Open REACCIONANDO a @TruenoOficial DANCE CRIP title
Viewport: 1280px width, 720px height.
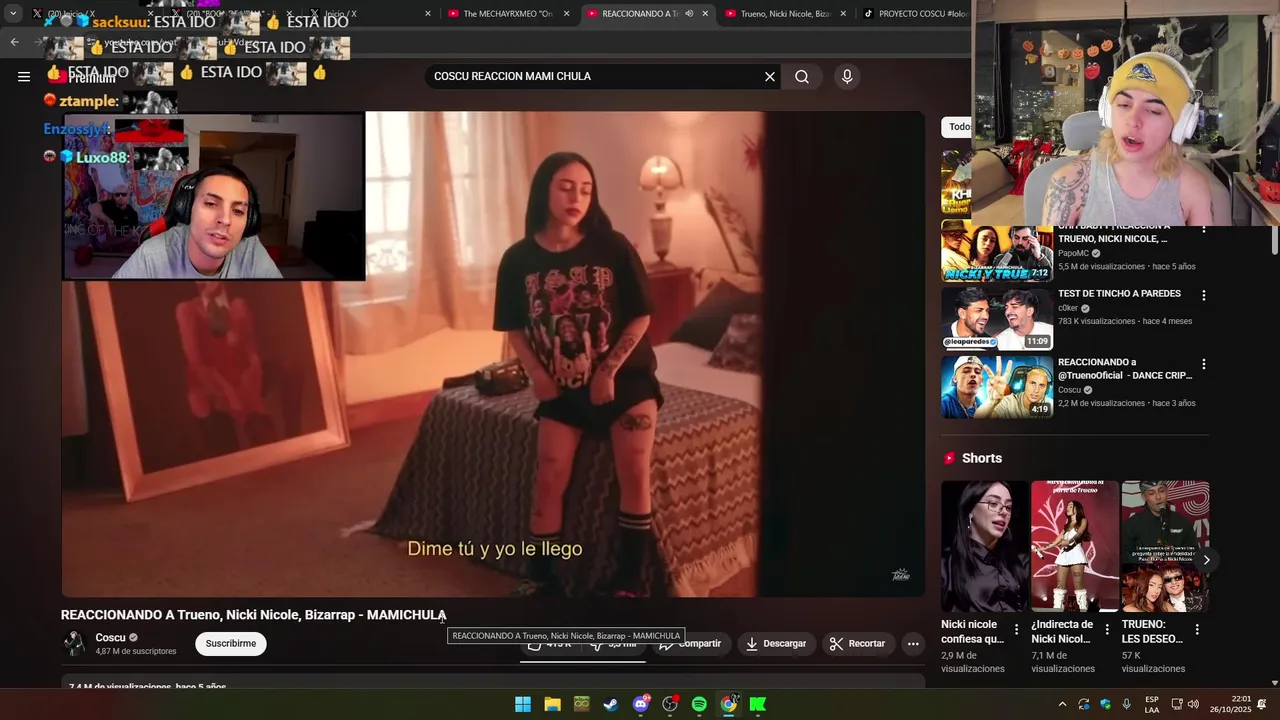pyautogui.click(x=1125, y=369)
